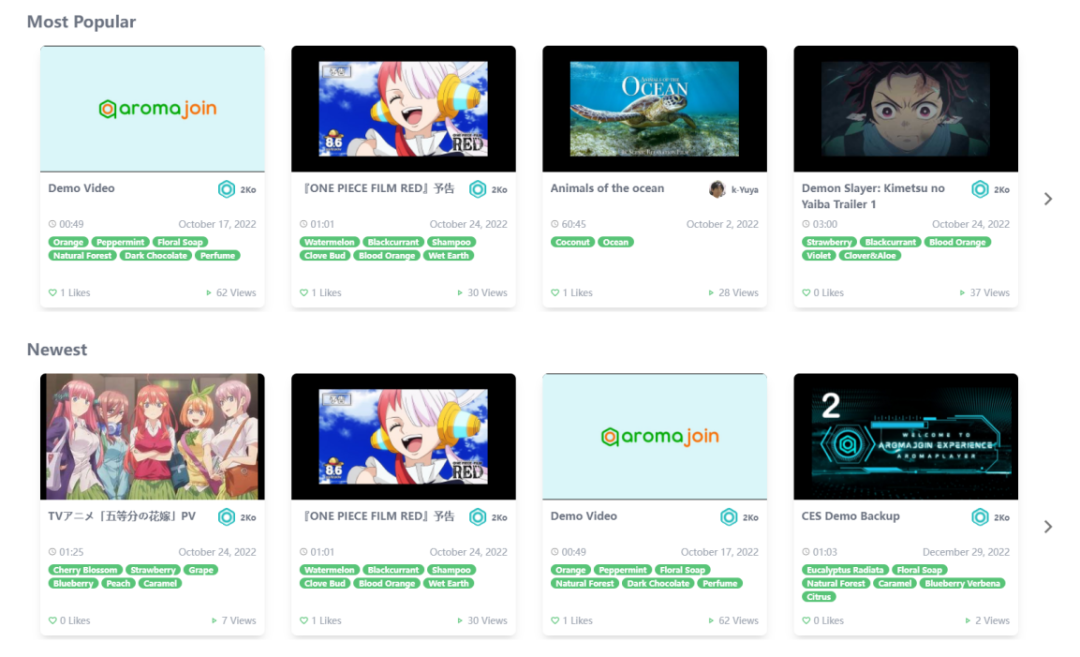Viewport: 1080px width, 657px height.
Task: Open 'TVアニメ「五等分の花嫁」PV' title link
Action: [122, 516]
